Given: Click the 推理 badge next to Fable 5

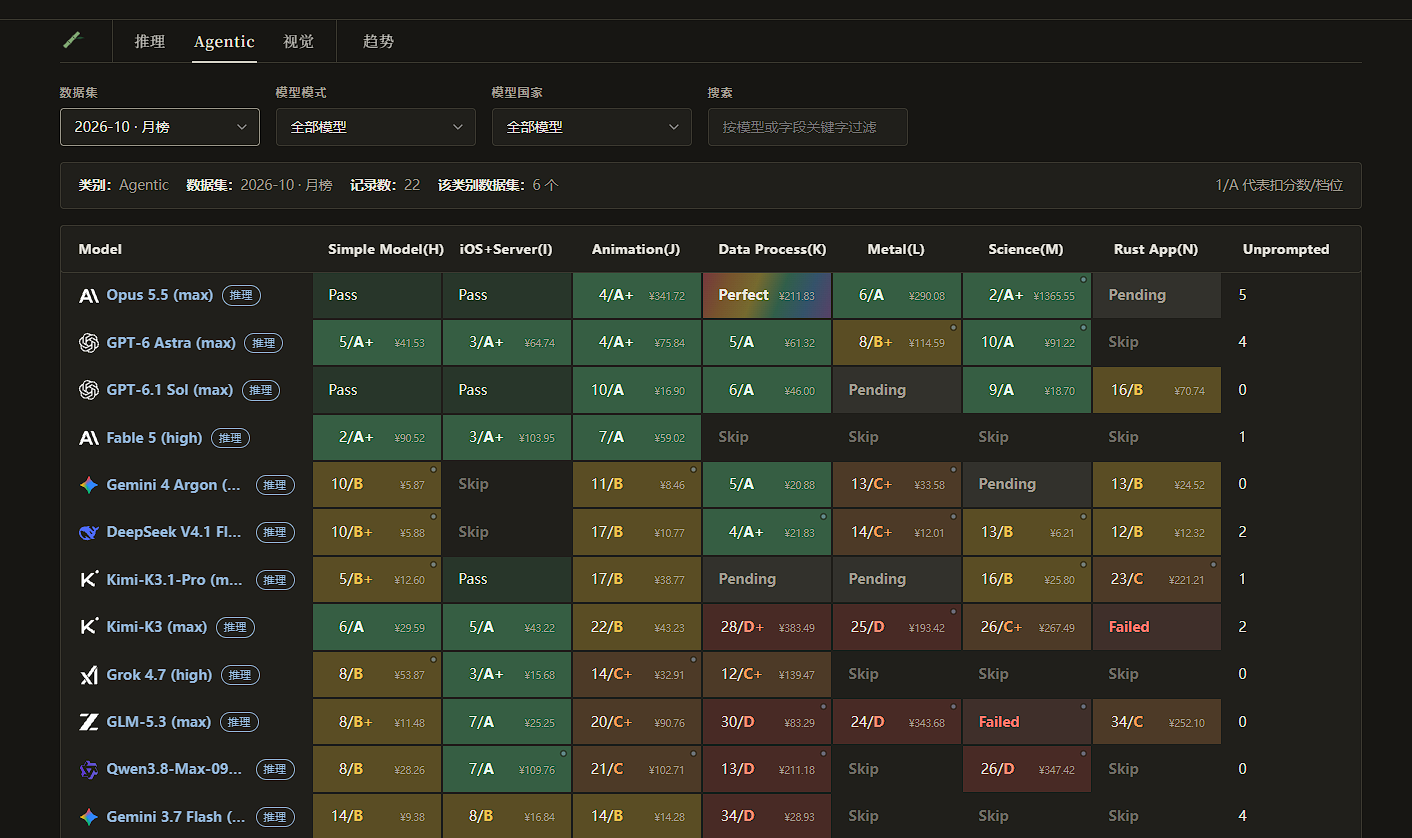Looking at the screenshot, I should (x=230, y=438).
